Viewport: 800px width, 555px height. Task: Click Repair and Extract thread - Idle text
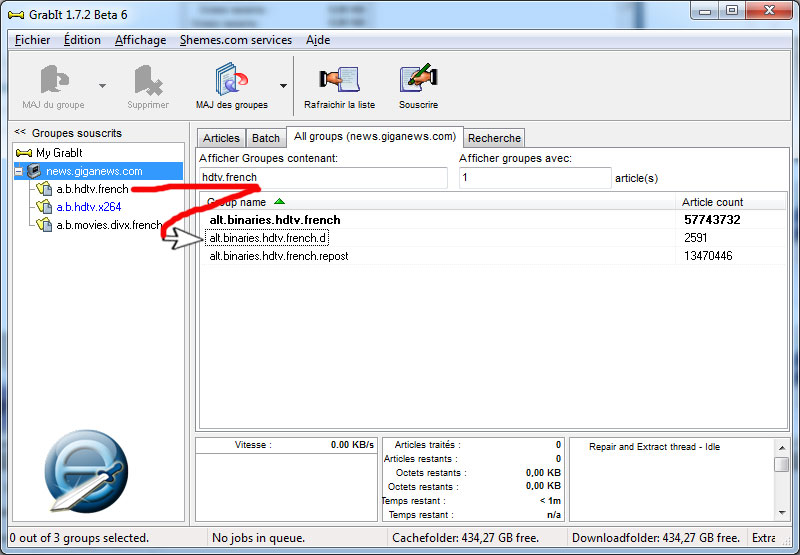point(654,447)
